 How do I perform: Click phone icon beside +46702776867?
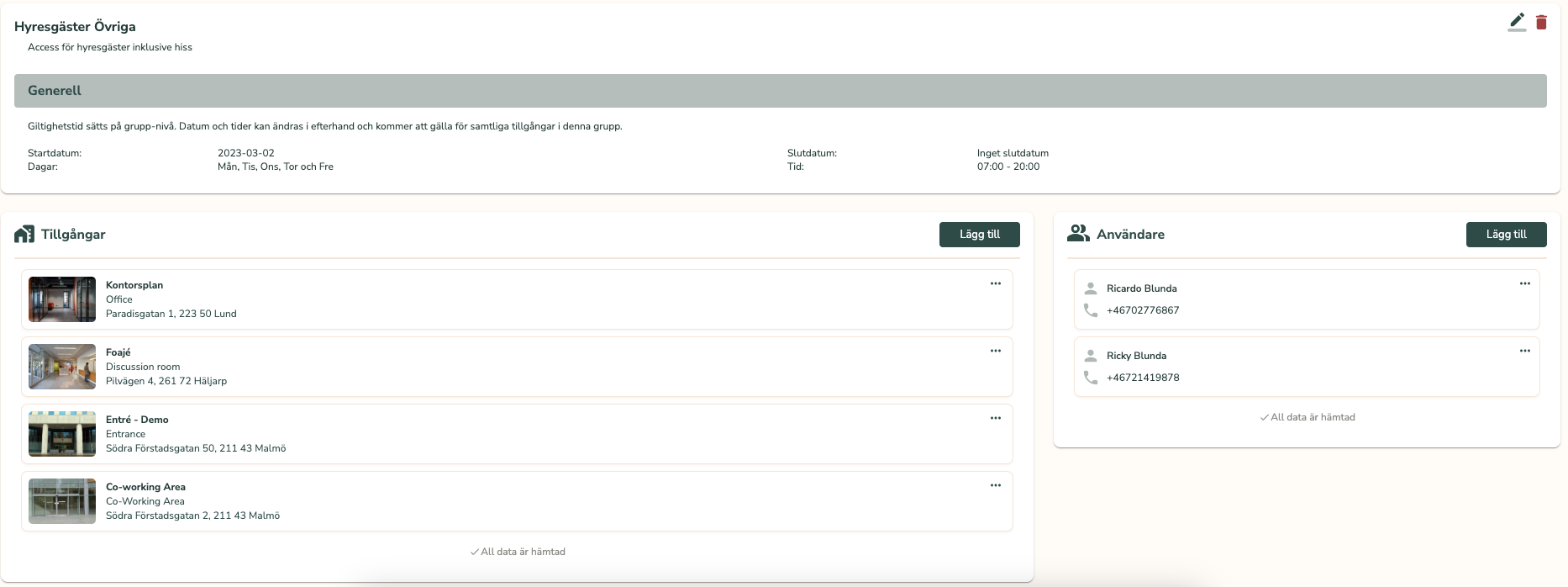(1091, 310)
